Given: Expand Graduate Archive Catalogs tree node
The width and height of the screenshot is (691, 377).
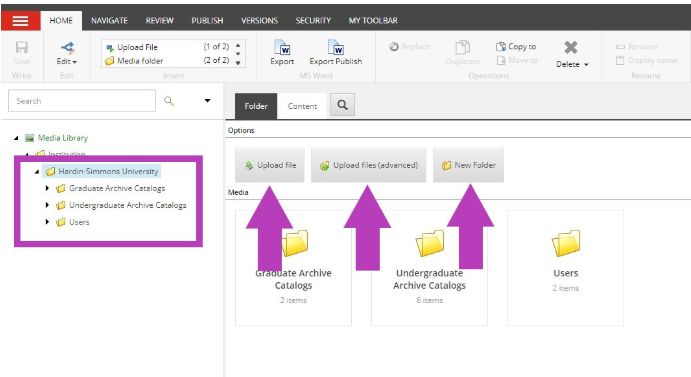Looking at the screenshot, I should point(47,188).
